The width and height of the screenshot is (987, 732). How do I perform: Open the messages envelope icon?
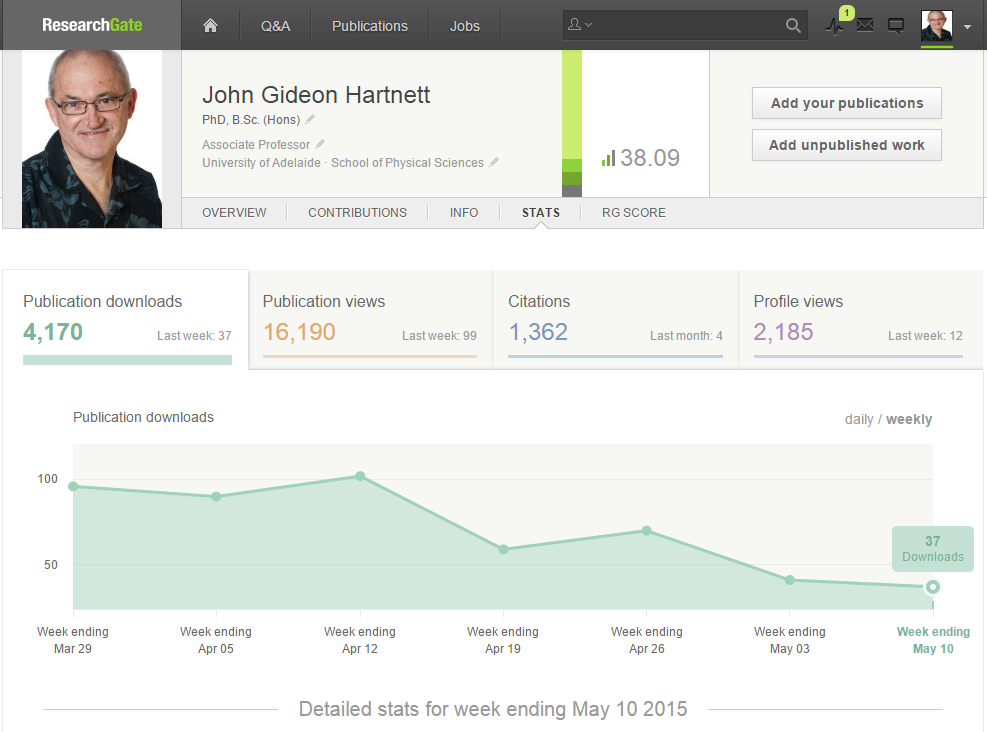pyautogui.click(x=865, y=26)
